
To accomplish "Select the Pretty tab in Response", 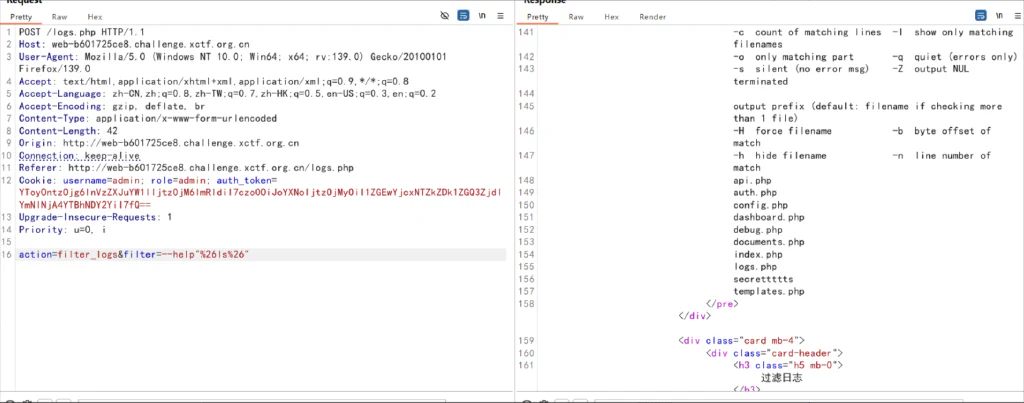I will (537, 17).
